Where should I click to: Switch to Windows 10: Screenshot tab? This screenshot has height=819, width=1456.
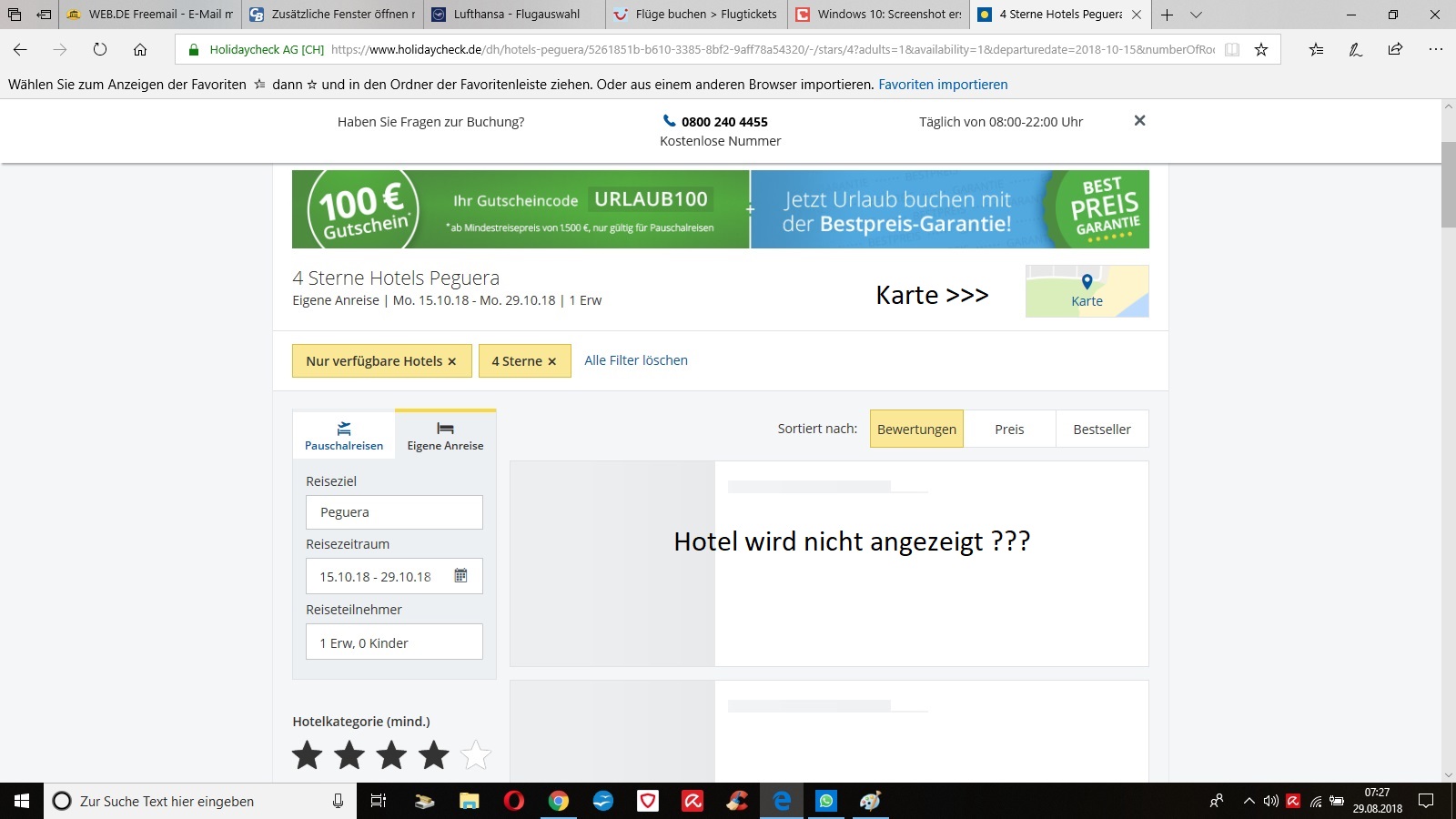click(878, 15)
